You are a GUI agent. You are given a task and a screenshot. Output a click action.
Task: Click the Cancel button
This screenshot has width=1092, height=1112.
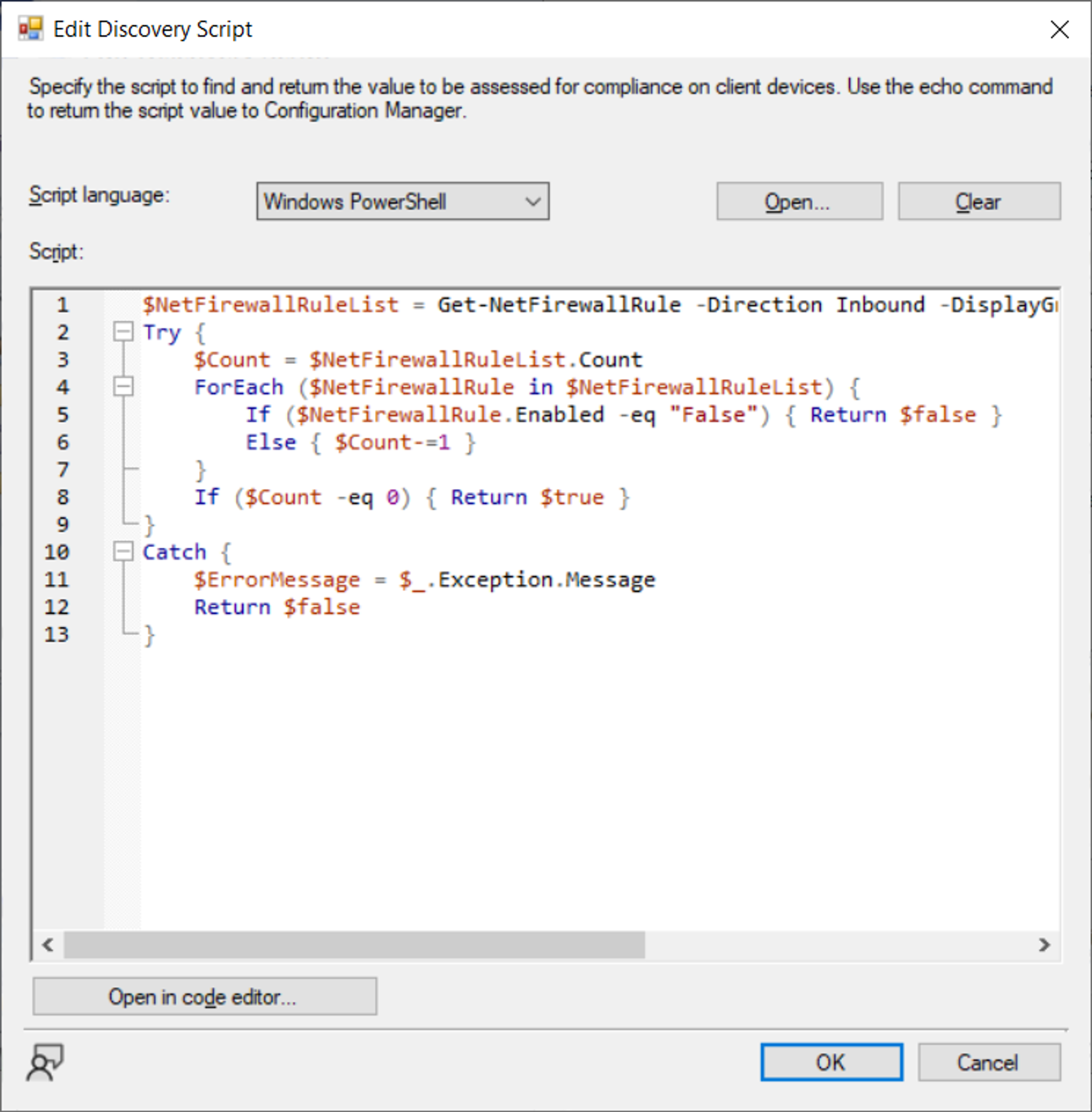(989, 1062)
